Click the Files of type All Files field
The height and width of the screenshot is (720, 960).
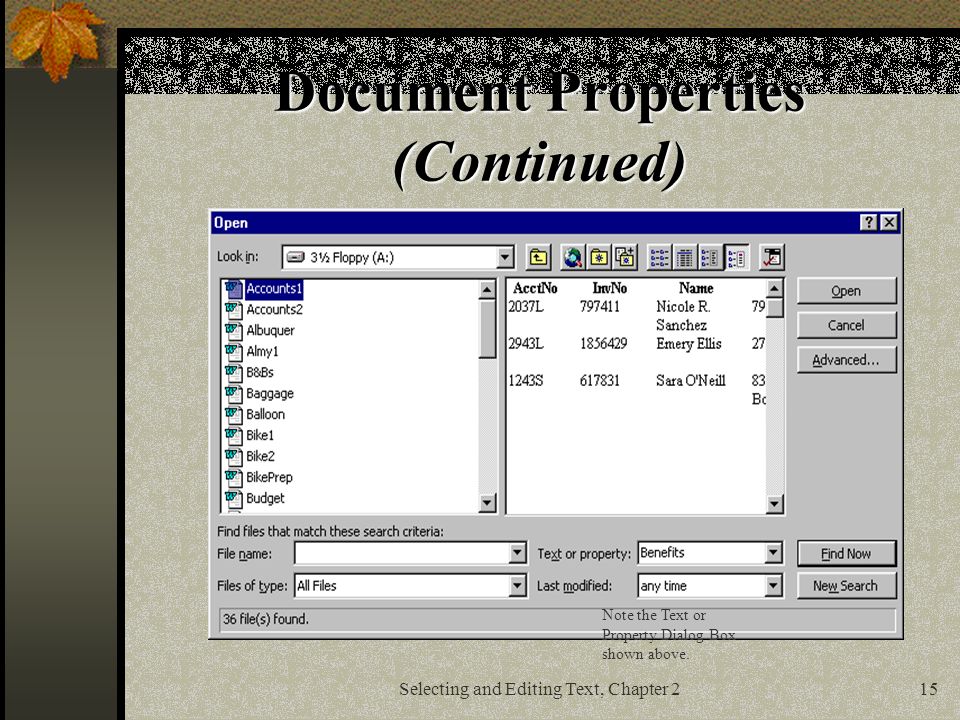[x=402, y=586]
